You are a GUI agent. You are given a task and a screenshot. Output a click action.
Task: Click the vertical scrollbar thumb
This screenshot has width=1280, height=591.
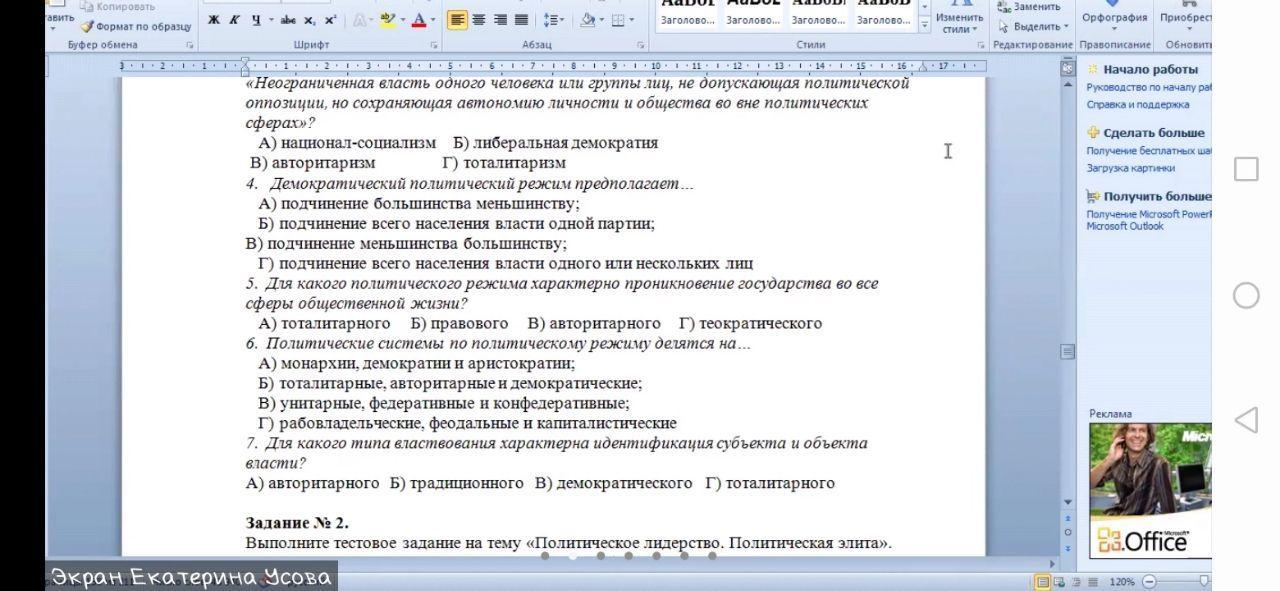[x=1067, y=352]
